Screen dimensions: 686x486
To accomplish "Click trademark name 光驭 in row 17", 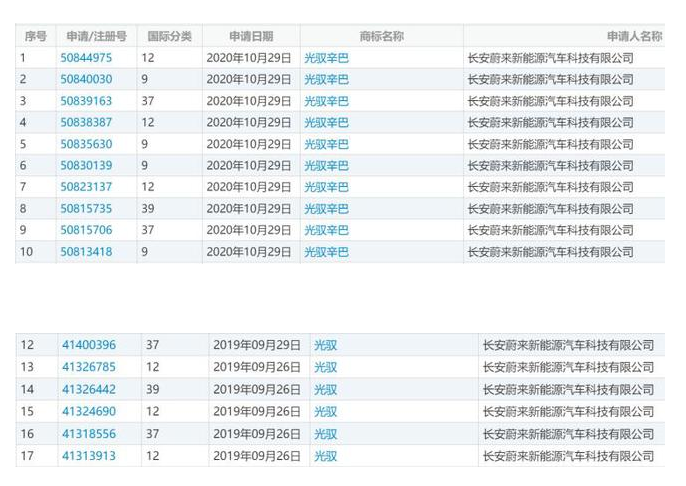I will 326,456.
